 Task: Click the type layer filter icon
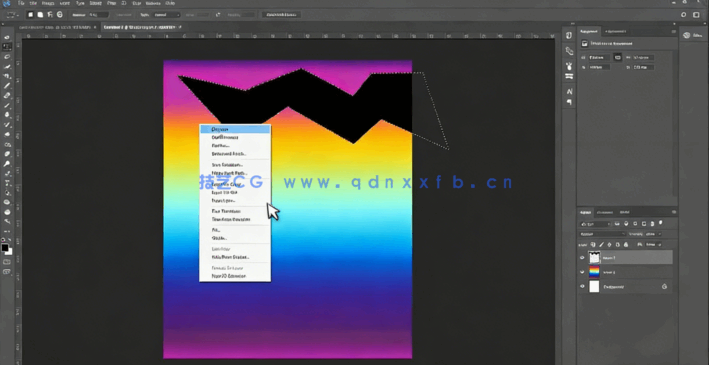coord(635,223)
